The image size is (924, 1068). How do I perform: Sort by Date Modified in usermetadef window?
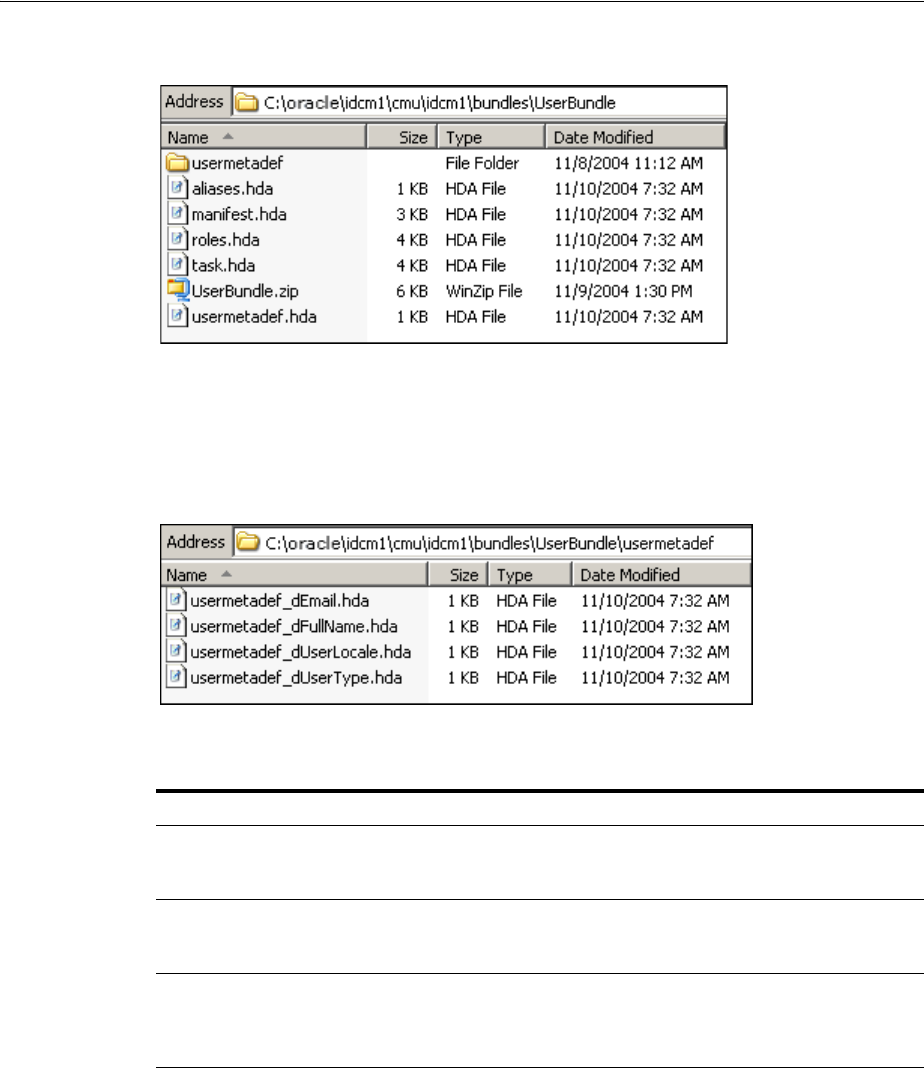click(x=661, y=575)
